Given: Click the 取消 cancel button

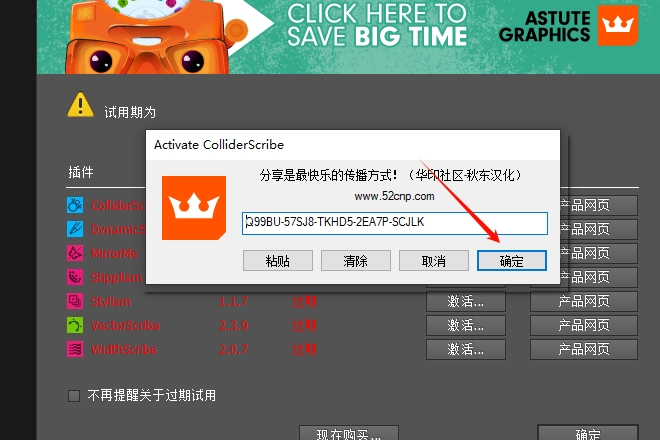Looking at the screenshot, I should (x=434, y=261).
